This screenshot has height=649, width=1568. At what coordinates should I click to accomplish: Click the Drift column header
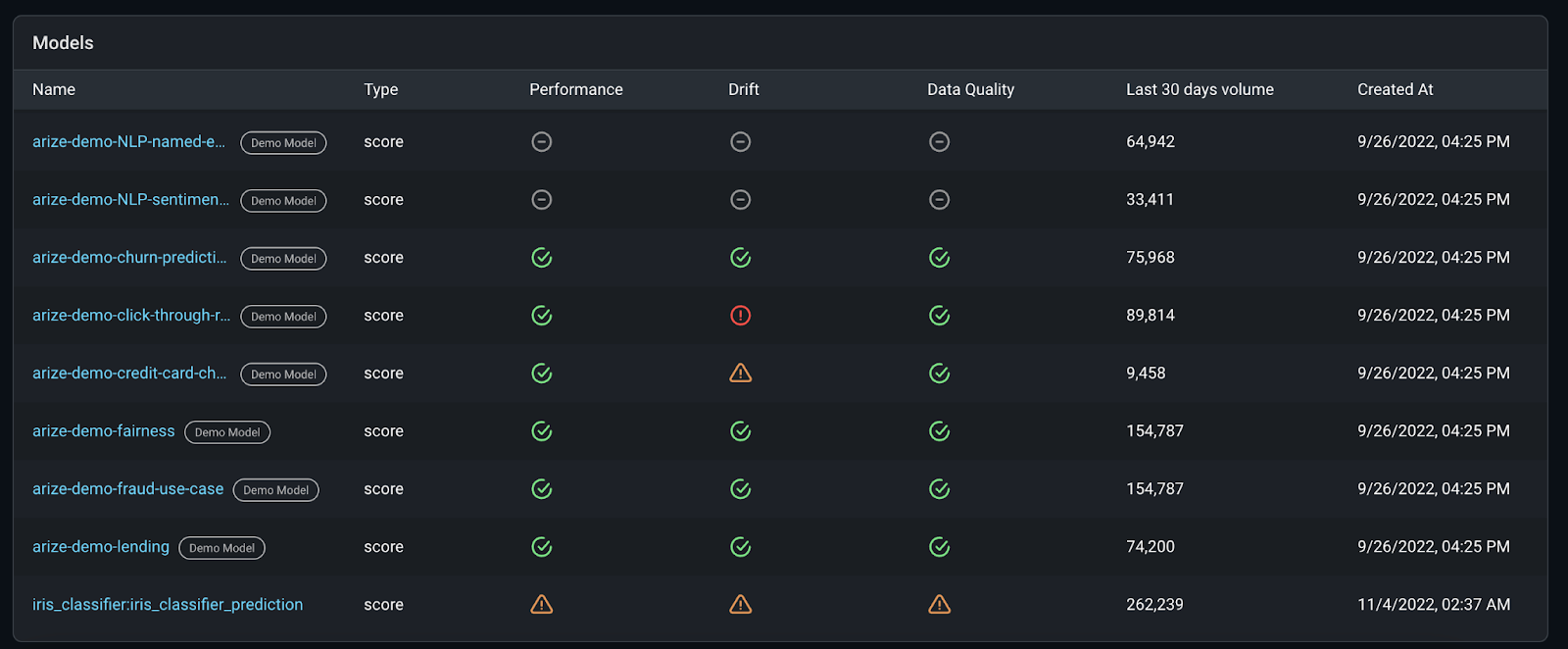(x=744, y=89)
